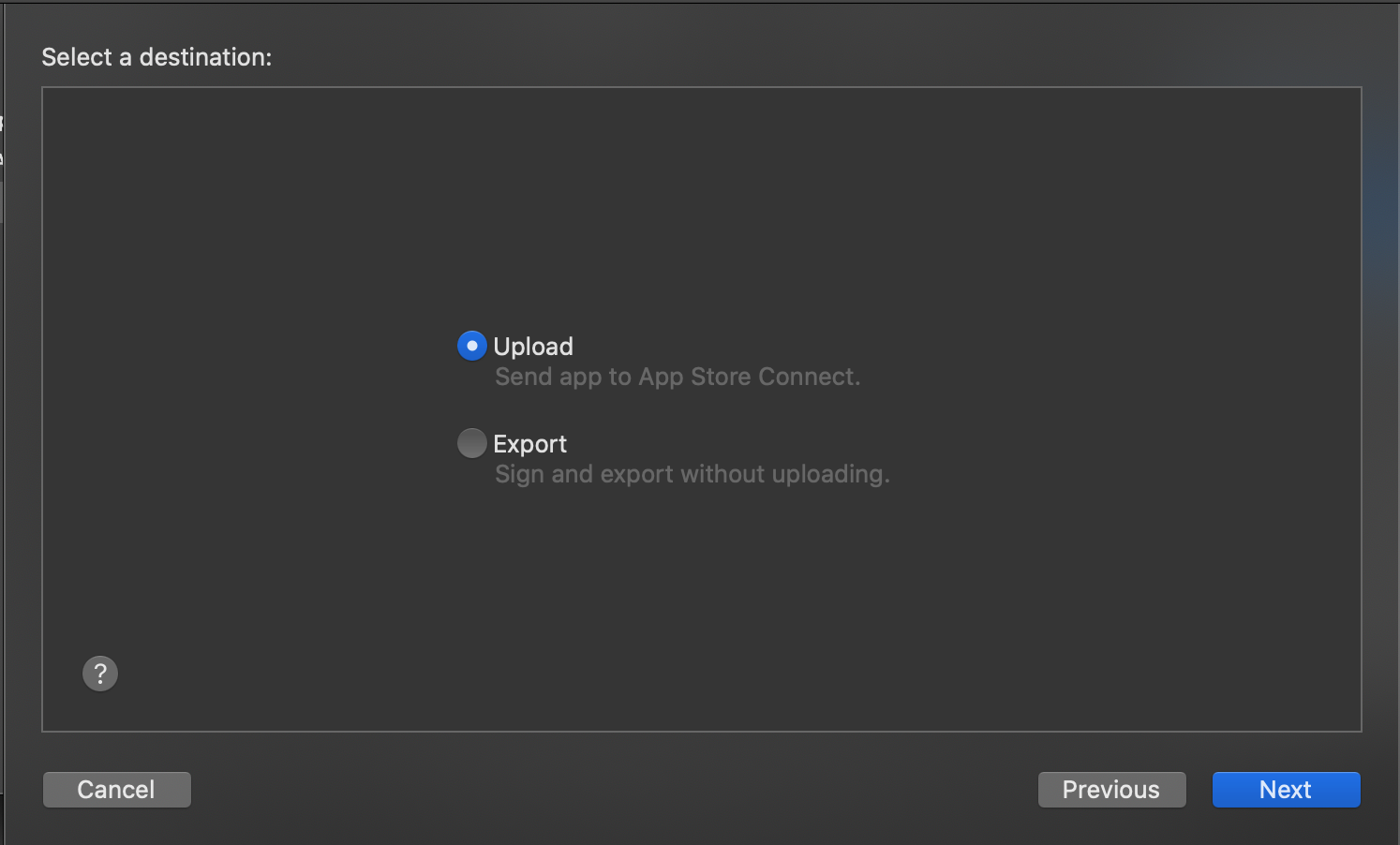1400x845 pixels.
Task: Select the Export radio button
Action: tap(471, 443)
